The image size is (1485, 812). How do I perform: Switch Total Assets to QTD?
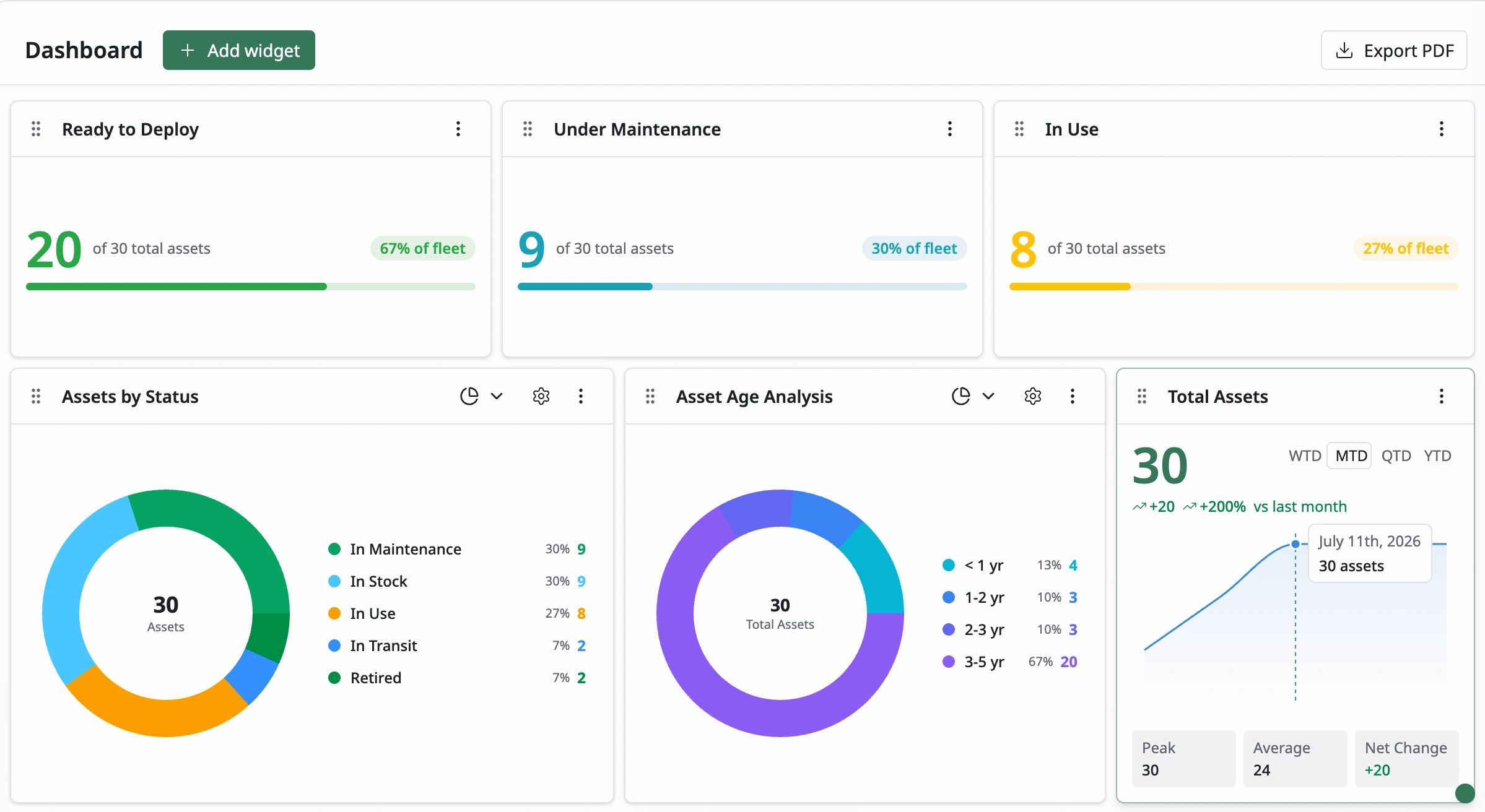click(1396, 456)
